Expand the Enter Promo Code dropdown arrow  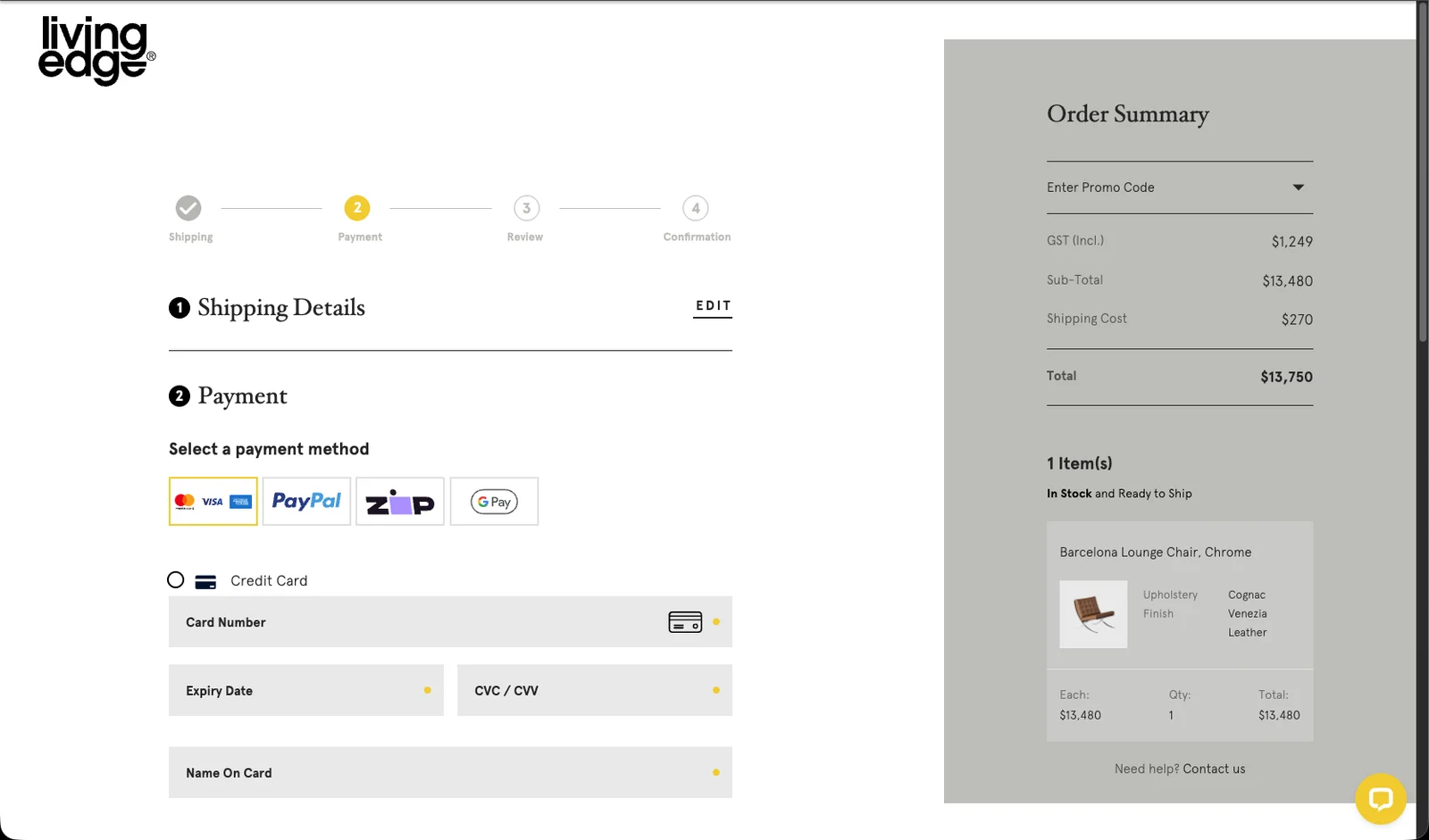1299,187
